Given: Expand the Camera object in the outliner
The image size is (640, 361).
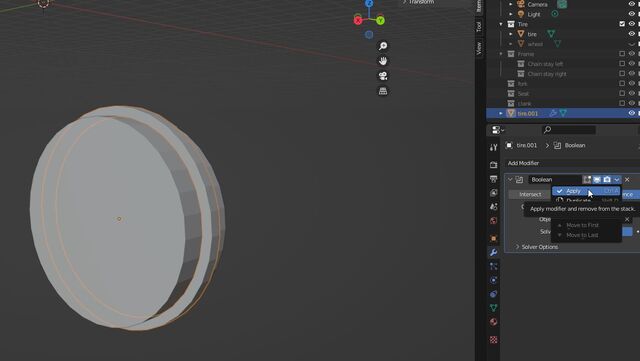Looking at the screenshot, I should 511,4.
